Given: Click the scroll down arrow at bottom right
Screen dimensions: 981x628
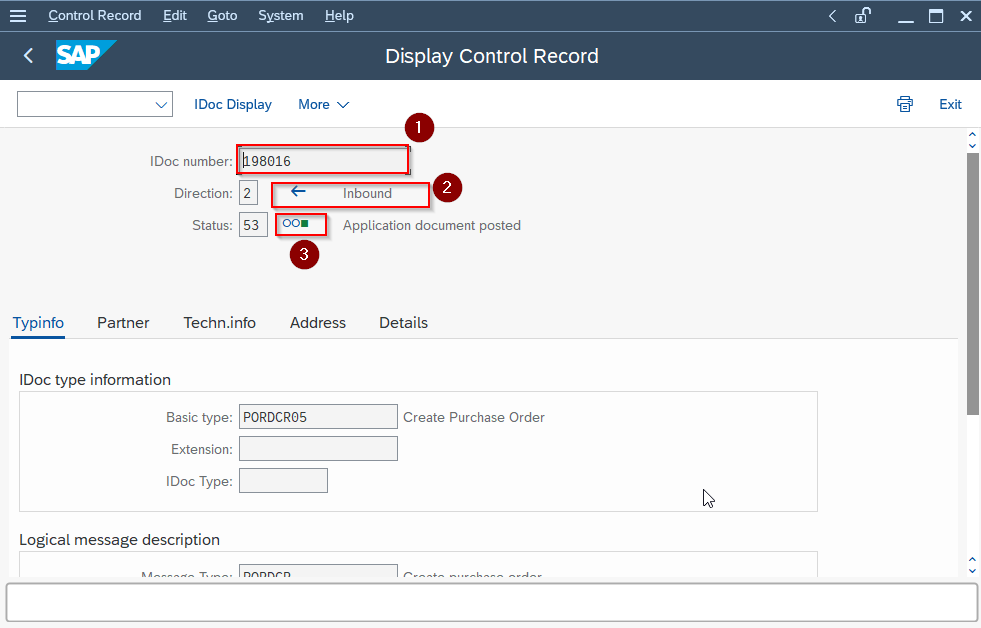Looking at the screenshot, I should pos(972,570).
